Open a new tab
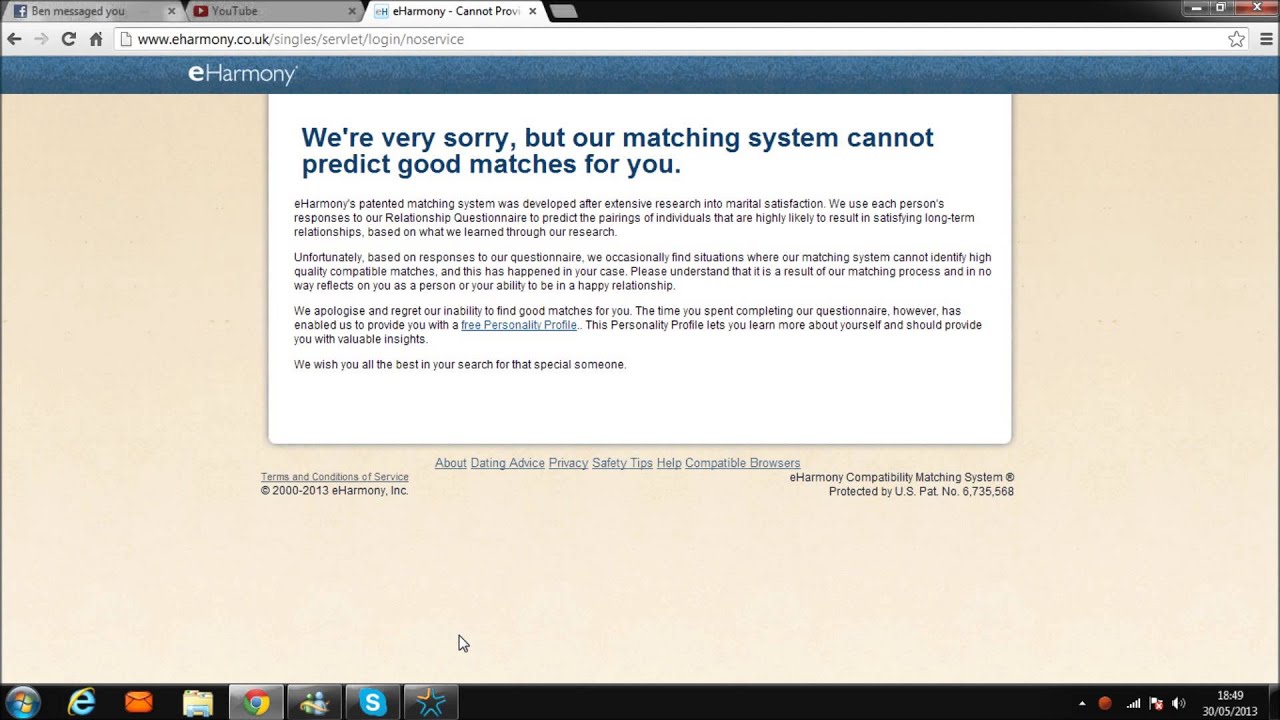1280x720 pixels. (x=563, y=11)
